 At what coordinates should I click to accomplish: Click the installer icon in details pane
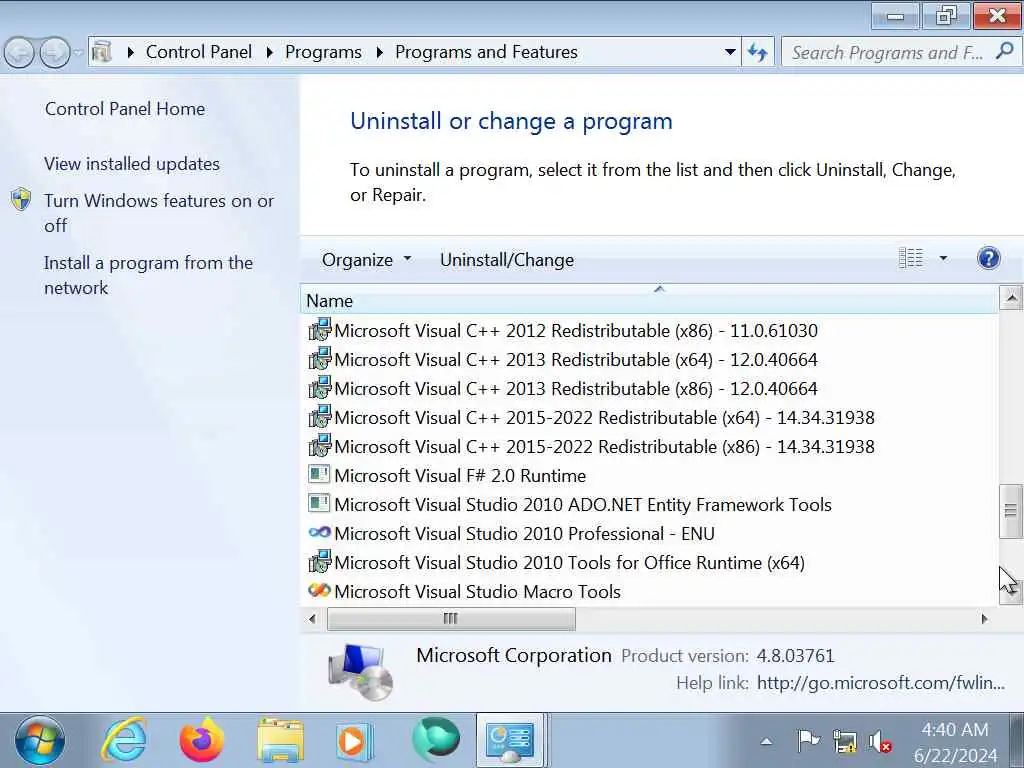coord(360,671)
